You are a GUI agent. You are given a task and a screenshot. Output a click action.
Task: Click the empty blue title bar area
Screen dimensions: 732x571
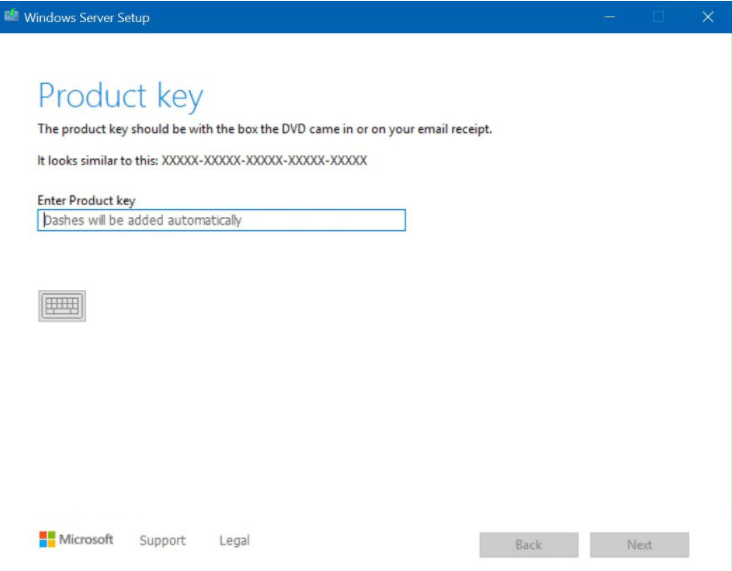(380, 17)
